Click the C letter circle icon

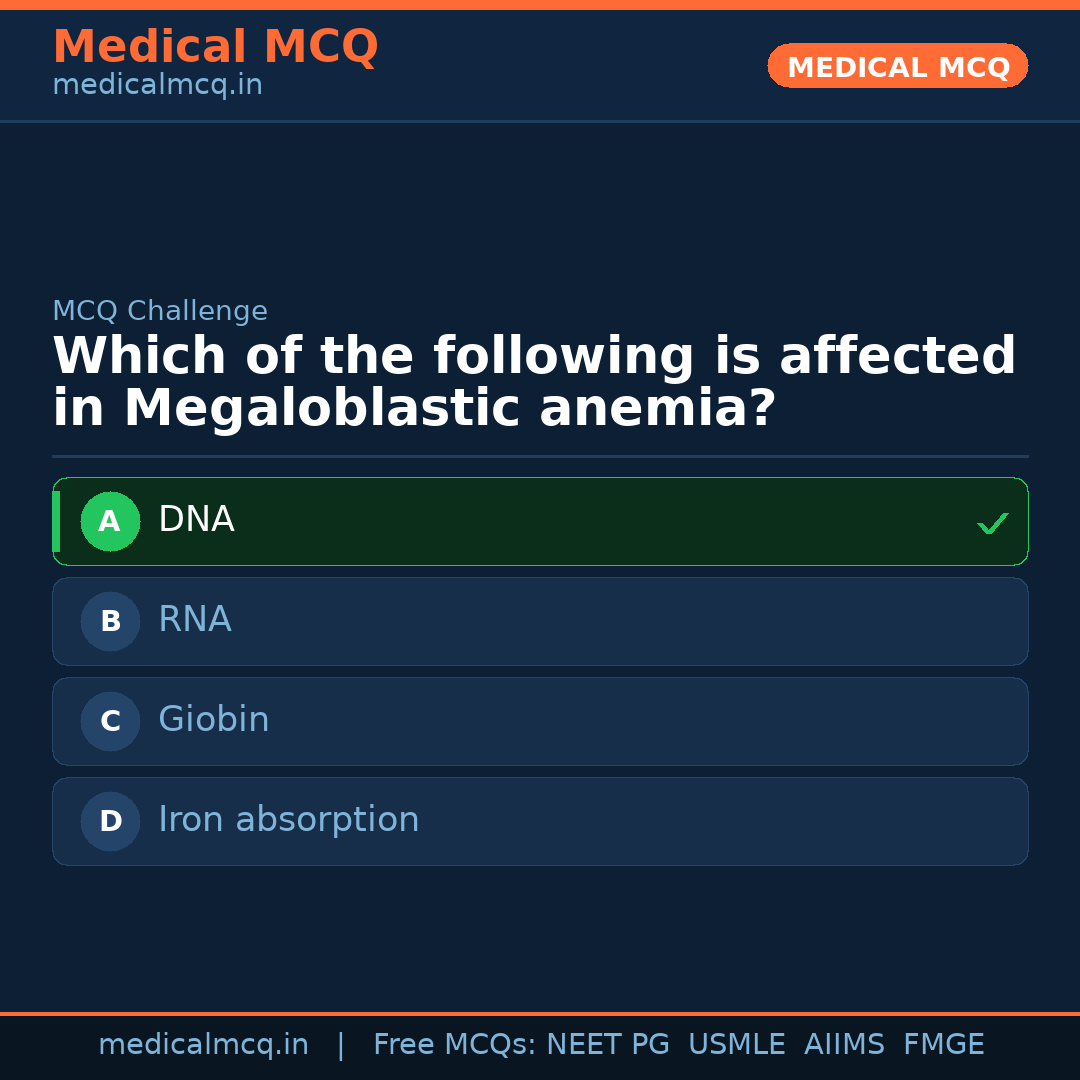point(110,721)
